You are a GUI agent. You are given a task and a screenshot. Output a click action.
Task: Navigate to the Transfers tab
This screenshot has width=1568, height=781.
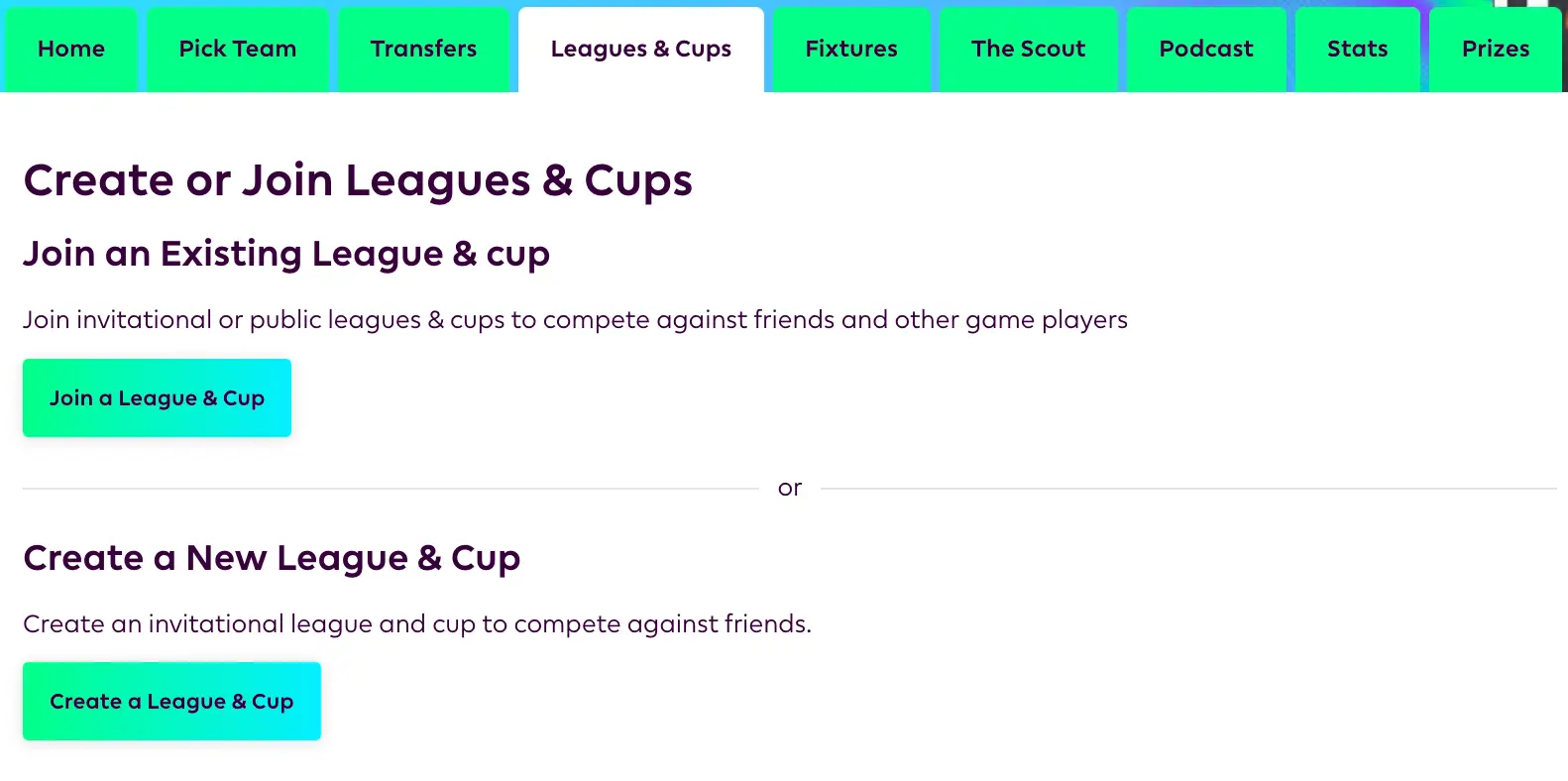pyautogui.click(x=423, y=49)
